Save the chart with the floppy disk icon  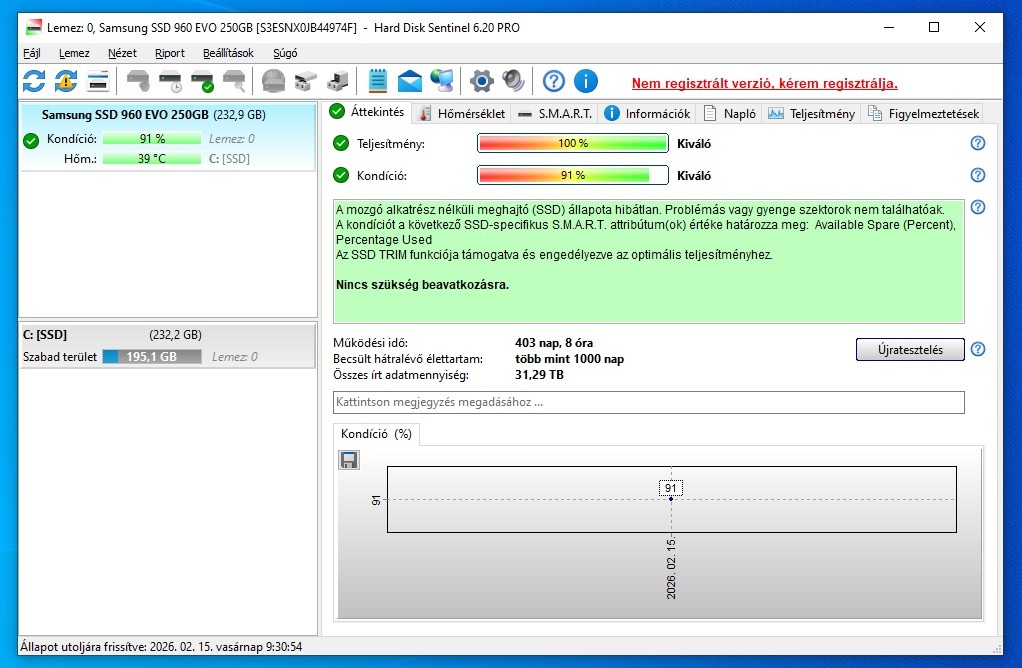pos(349,460)
